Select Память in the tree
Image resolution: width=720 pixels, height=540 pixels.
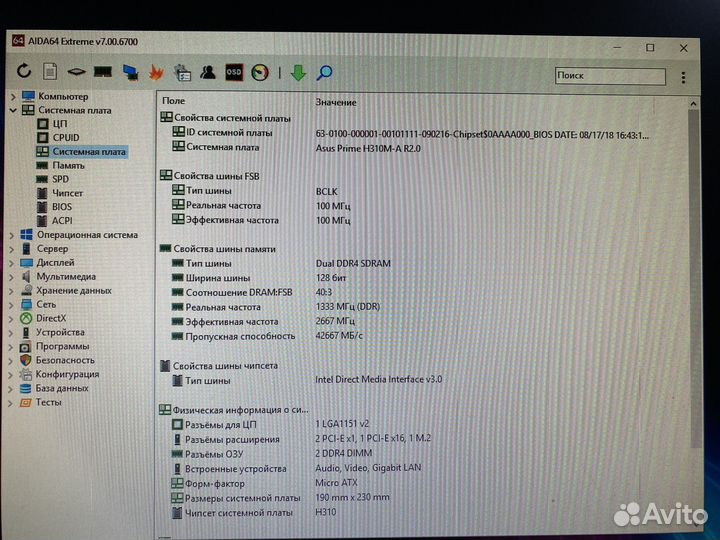[68, 165]
